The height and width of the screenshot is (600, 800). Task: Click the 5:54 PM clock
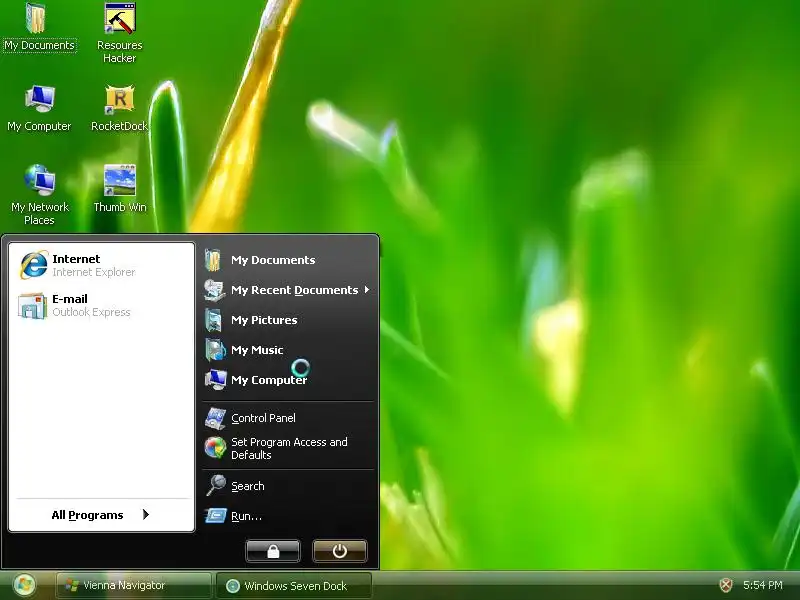(763, 585)
